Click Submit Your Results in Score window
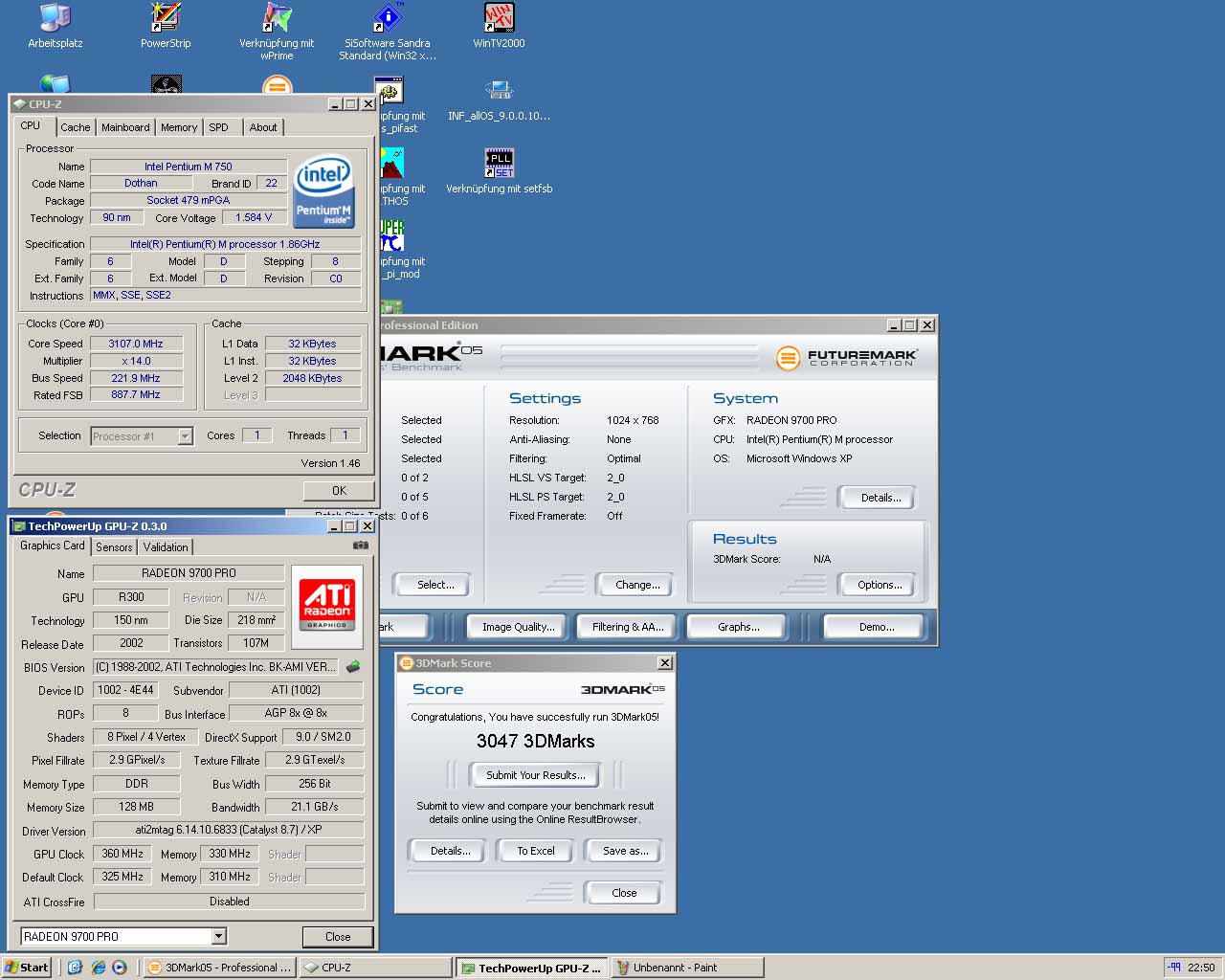This screenshot has width=1225, height=980. tap(535, 775)
